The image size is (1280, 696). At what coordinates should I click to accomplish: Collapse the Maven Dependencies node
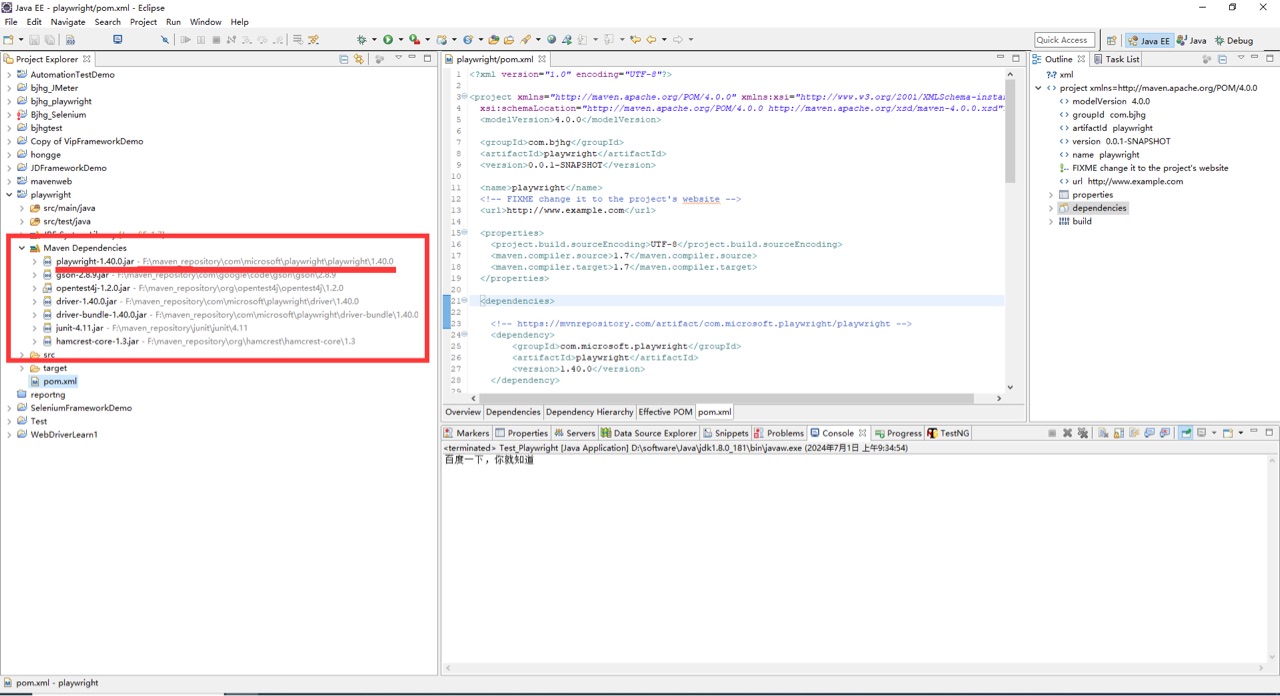[22, 248]
